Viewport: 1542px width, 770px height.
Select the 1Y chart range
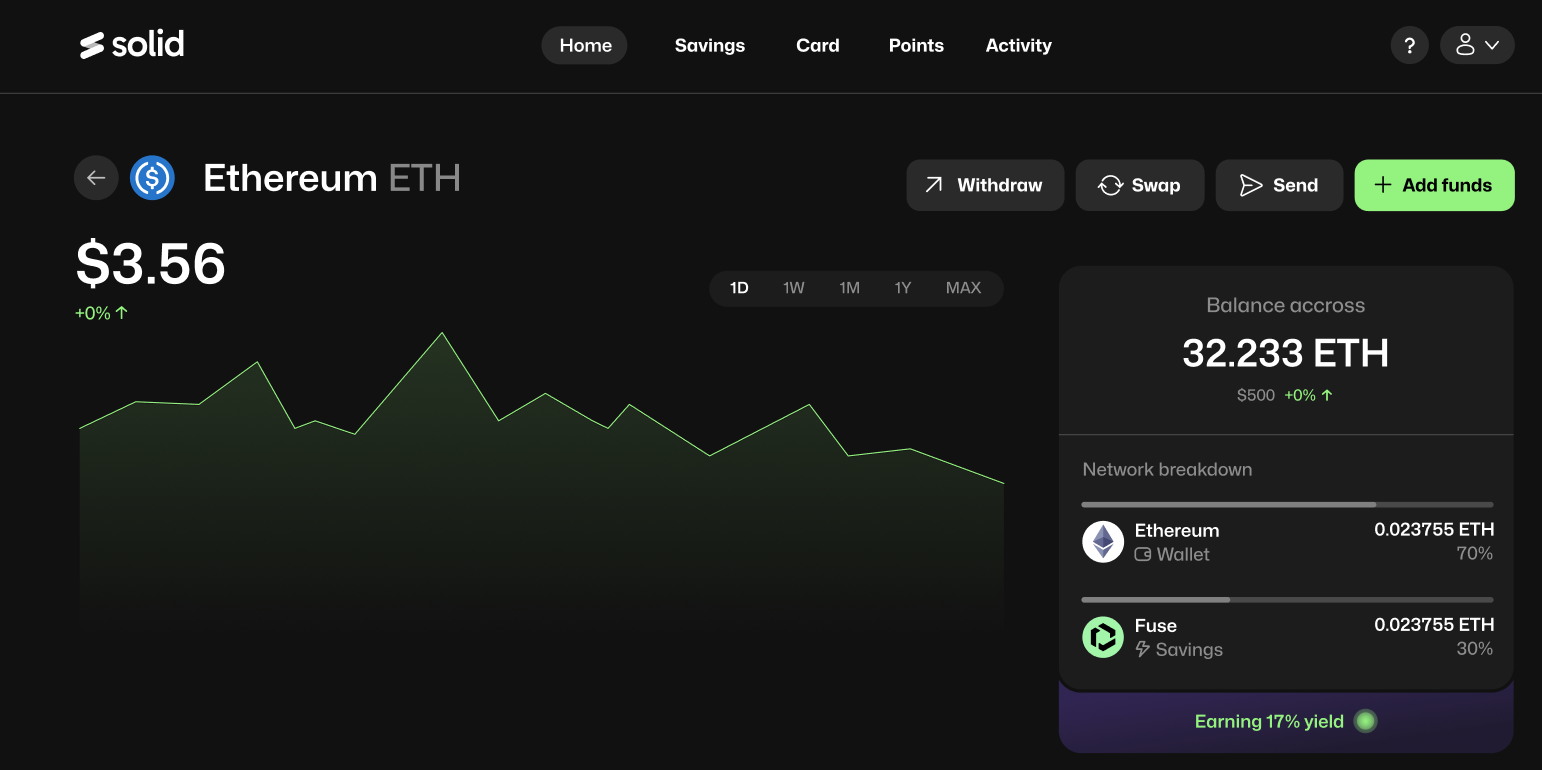[903, 288]
